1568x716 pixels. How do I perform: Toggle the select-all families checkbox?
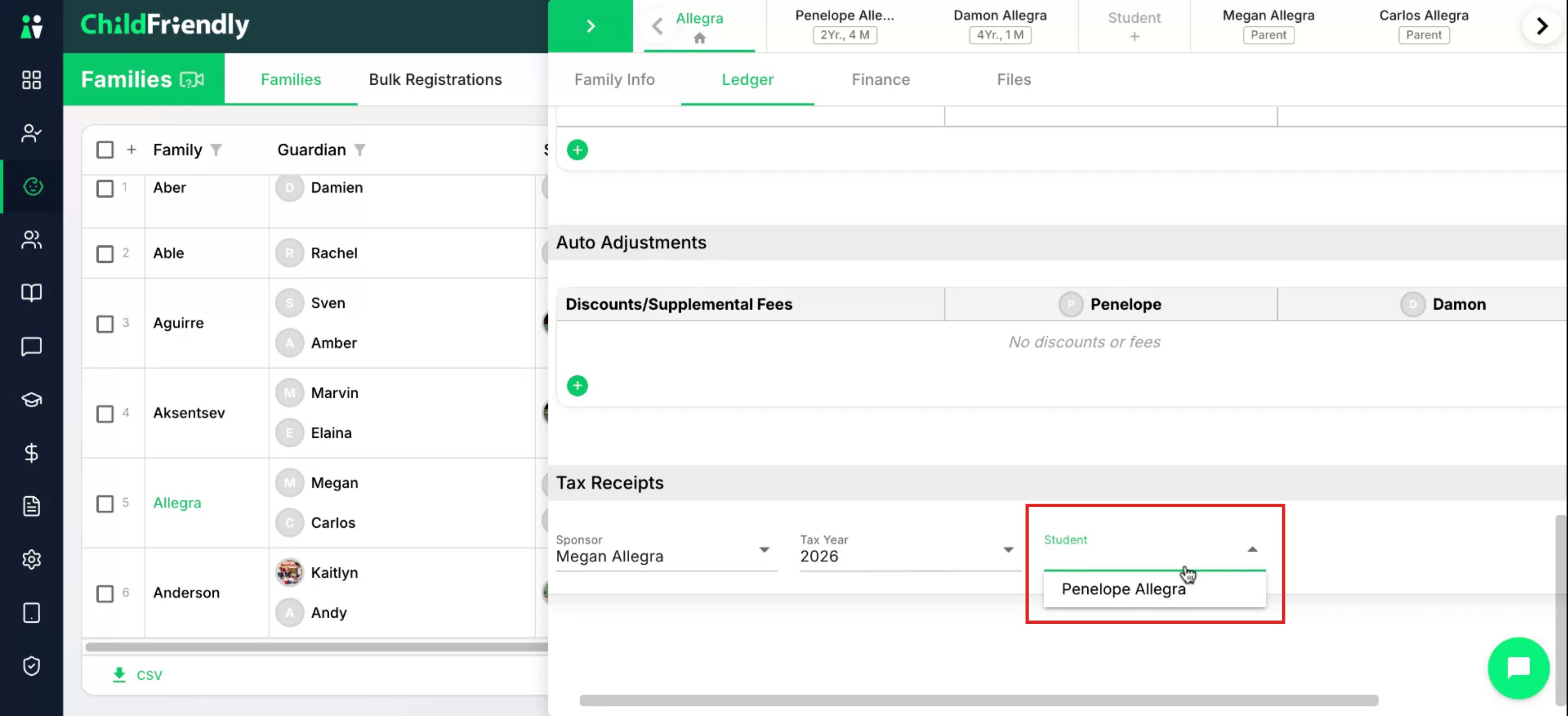pos(105,150)
